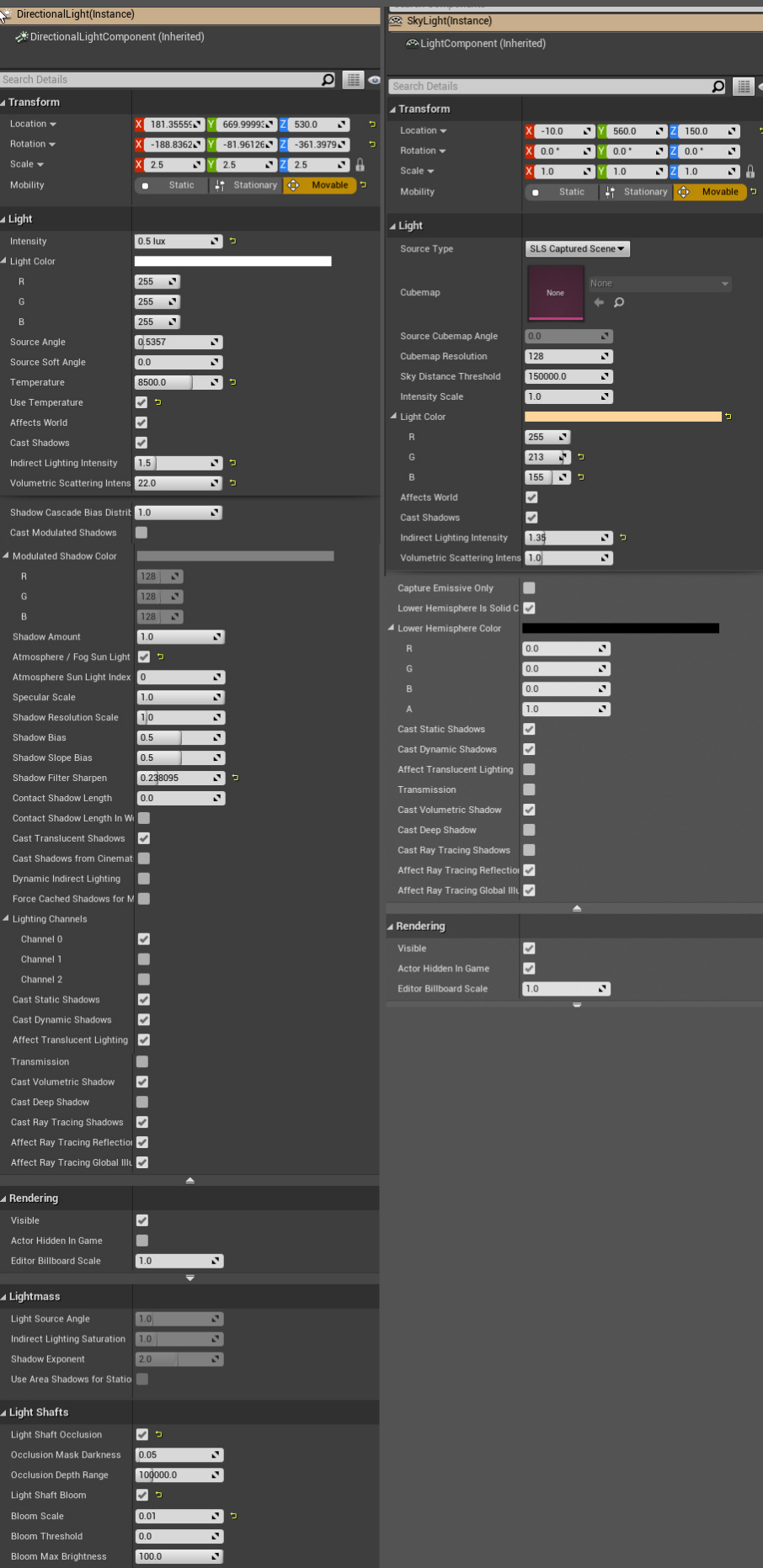The width and height of the screenshot is (763, 1568).
Task: Click the eye view options icon
Action: 374,80
